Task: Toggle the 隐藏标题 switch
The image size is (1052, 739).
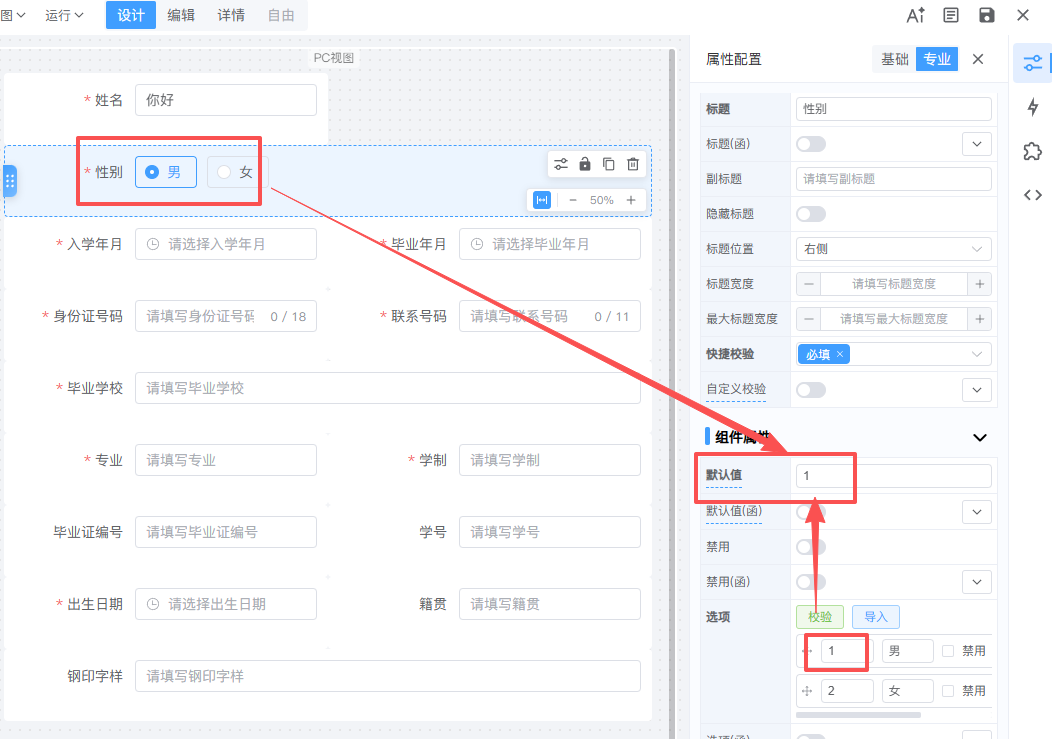Action: pos(811,214)
